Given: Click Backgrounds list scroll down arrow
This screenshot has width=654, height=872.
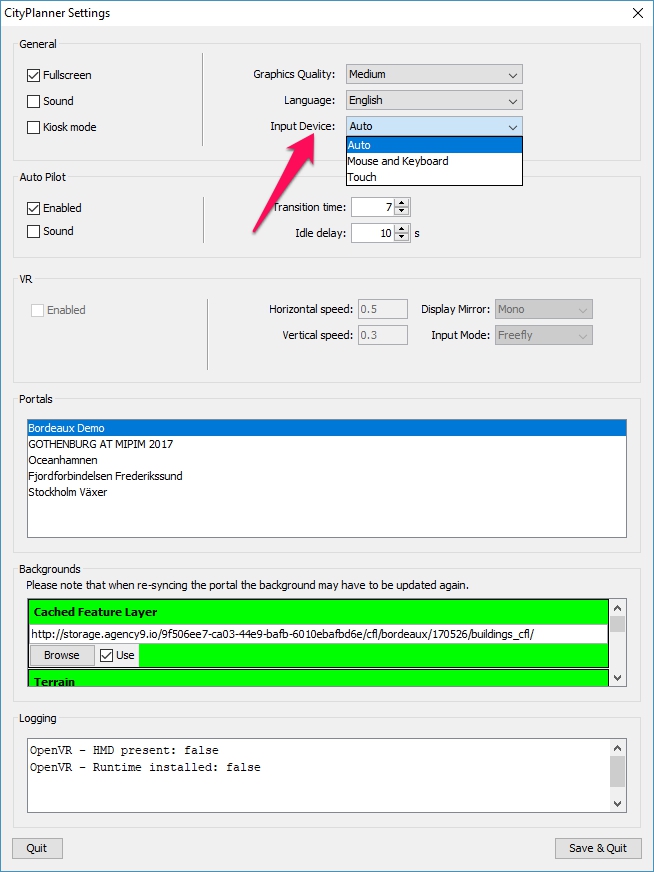Looking at the screenshot, I should [618, 678].
